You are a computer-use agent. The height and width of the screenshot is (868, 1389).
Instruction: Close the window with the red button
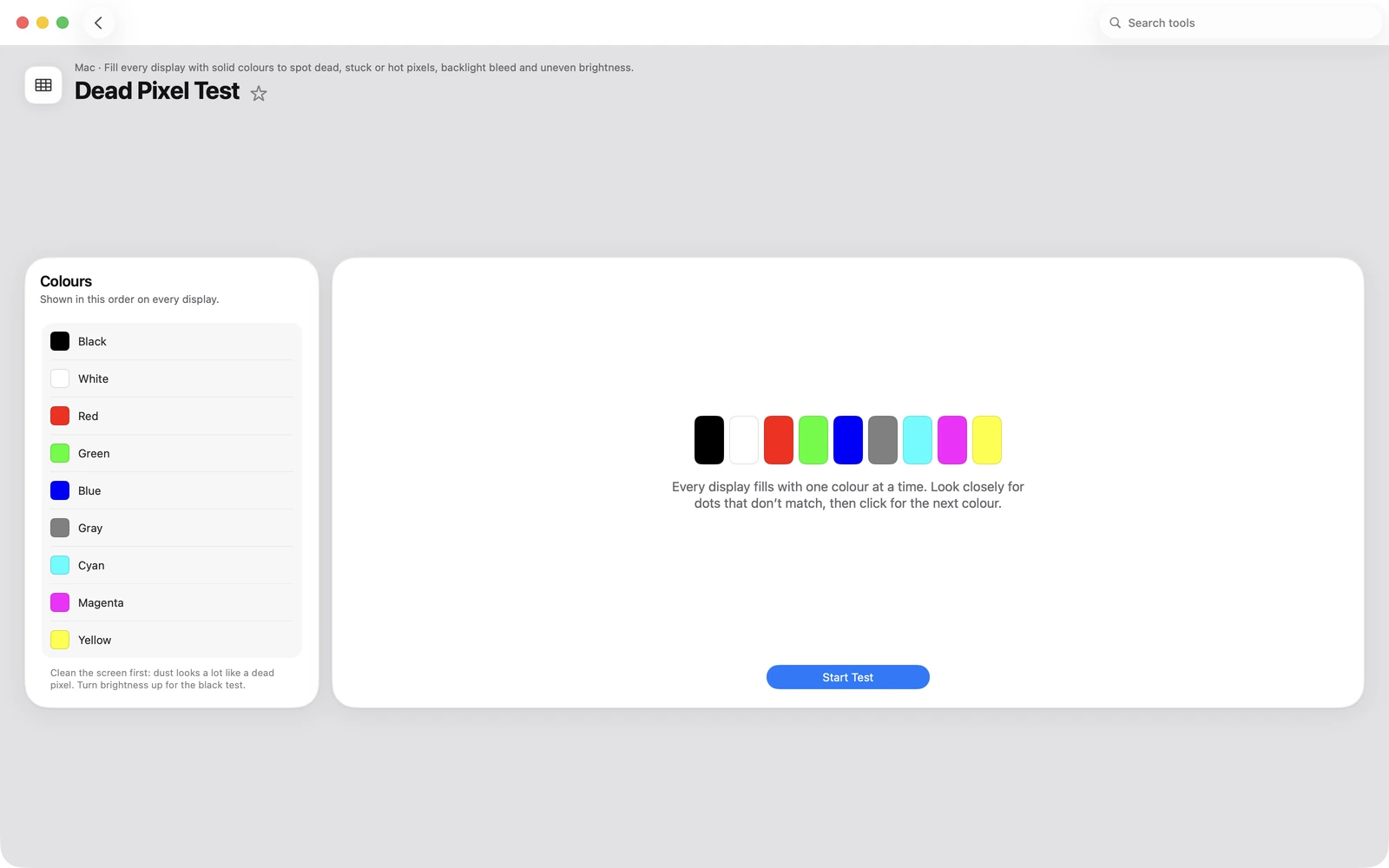click(x=23, y=23)
